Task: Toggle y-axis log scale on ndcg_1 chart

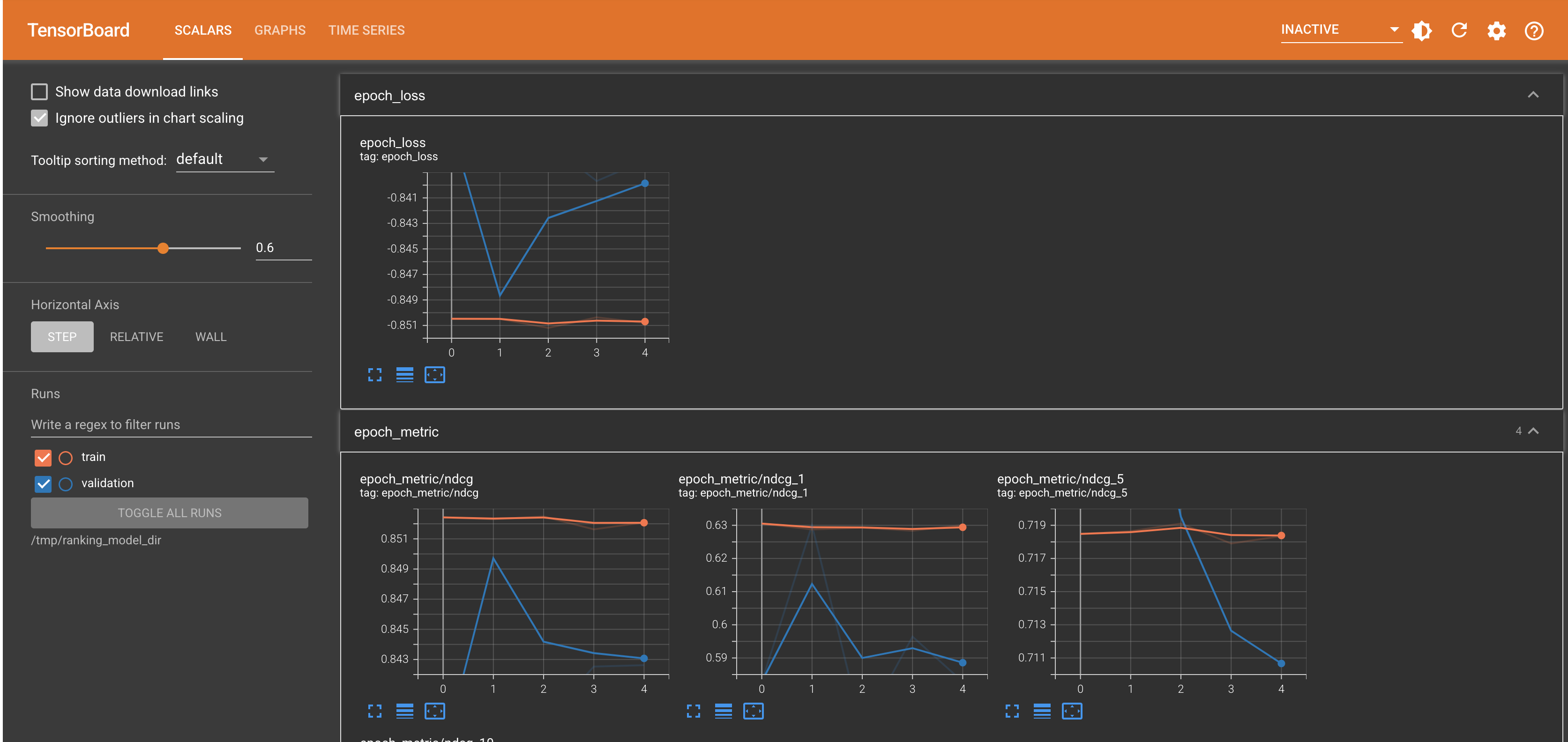Action: pyautogui.click(x=723, y=711)
